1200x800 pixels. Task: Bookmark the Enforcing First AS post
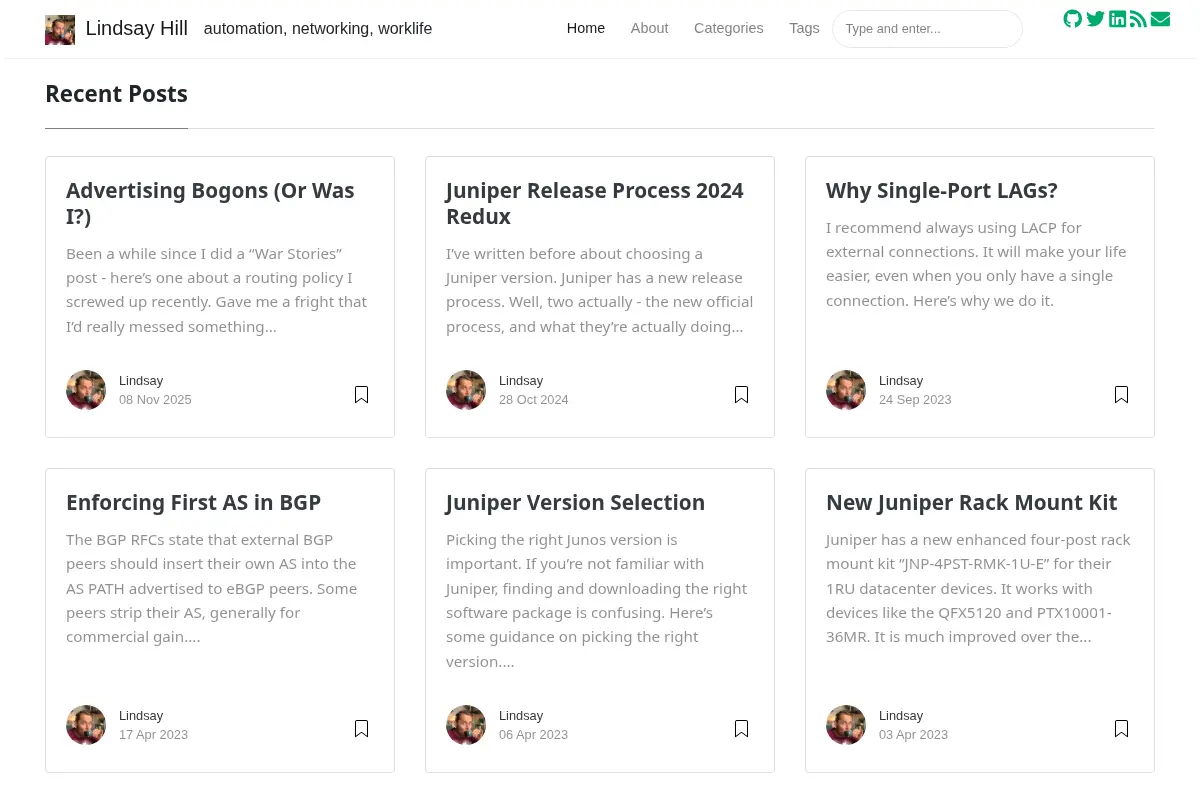tap(361, 729)
